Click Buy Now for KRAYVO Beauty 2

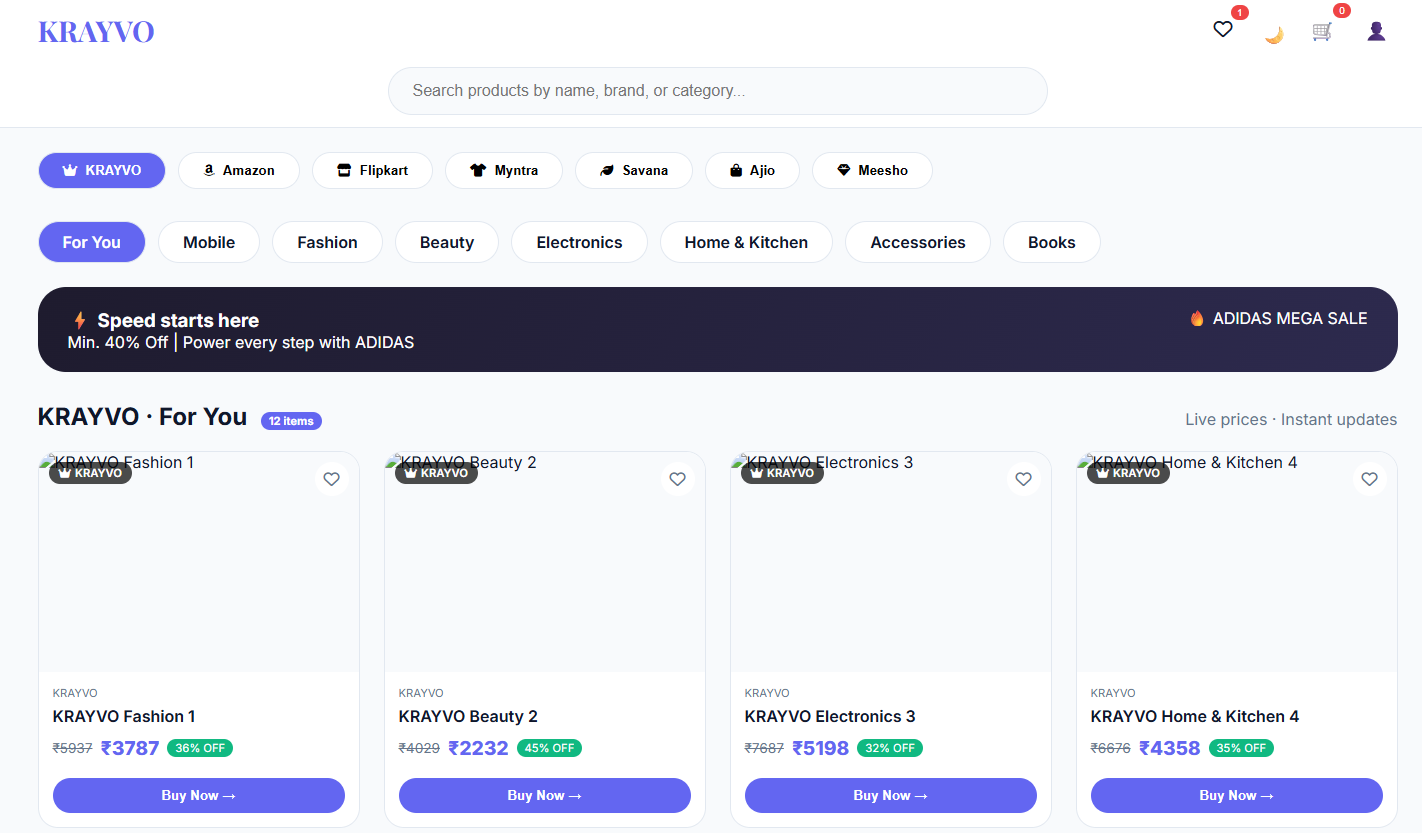tap(545, 796)
